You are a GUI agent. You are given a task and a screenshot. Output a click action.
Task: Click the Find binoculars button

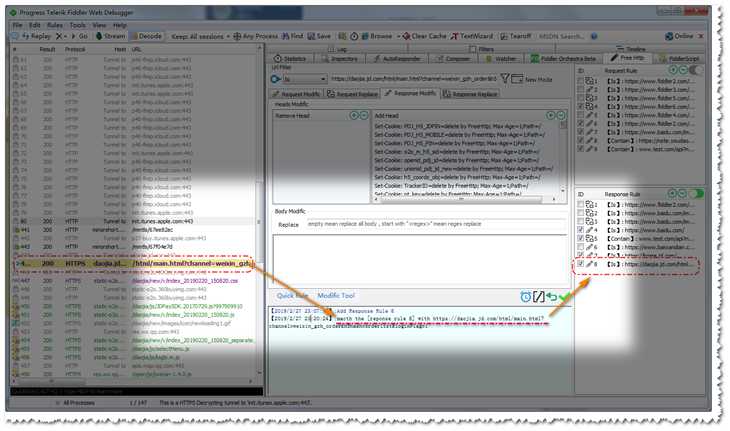292,36
